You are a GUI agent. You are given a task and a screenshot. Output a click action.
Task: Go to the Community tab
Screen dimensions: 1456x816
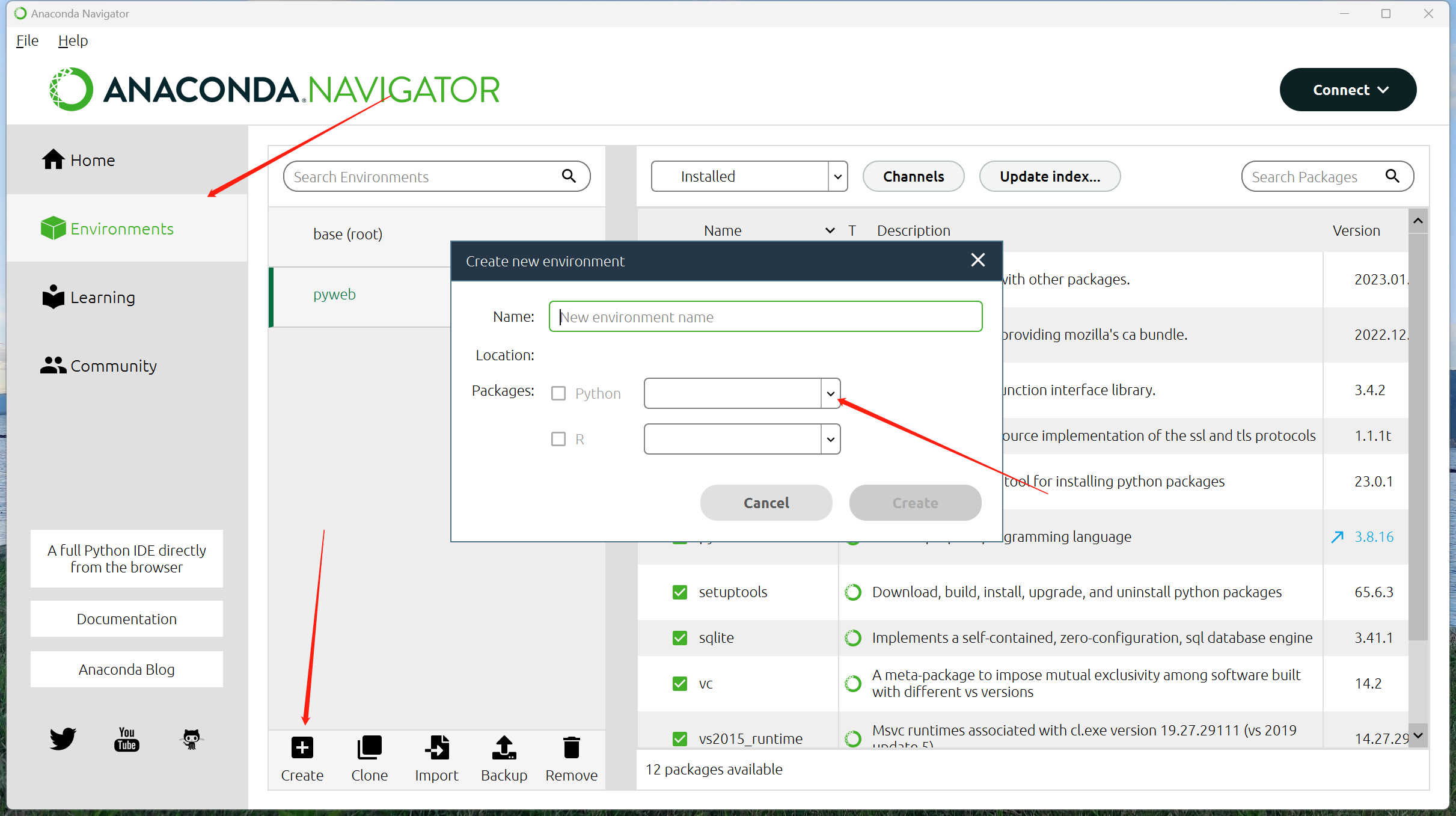pos(127,366)
